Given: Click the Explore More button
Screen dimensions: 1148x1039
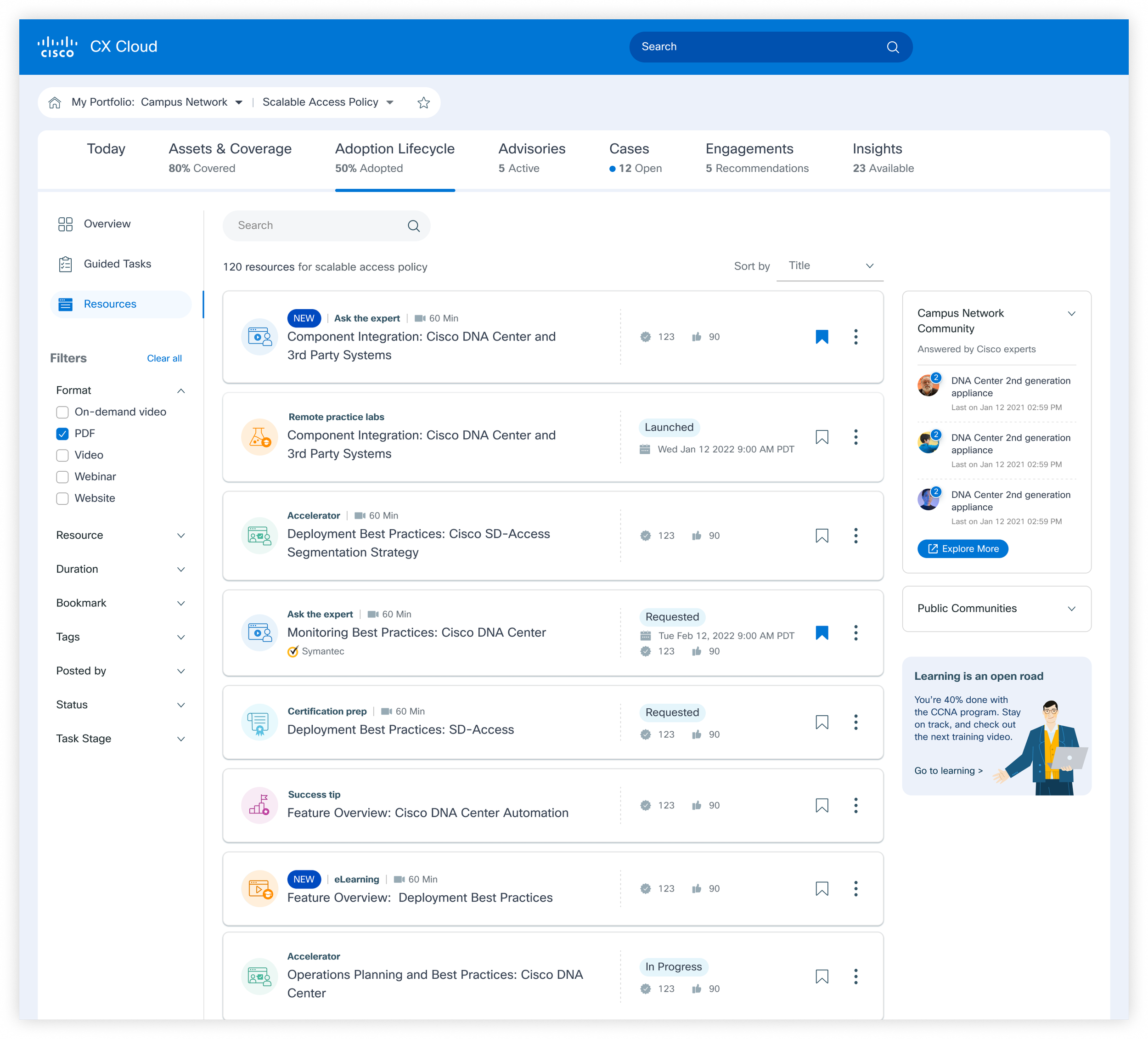Looking at the screenshot, I should tap(962, 549).
